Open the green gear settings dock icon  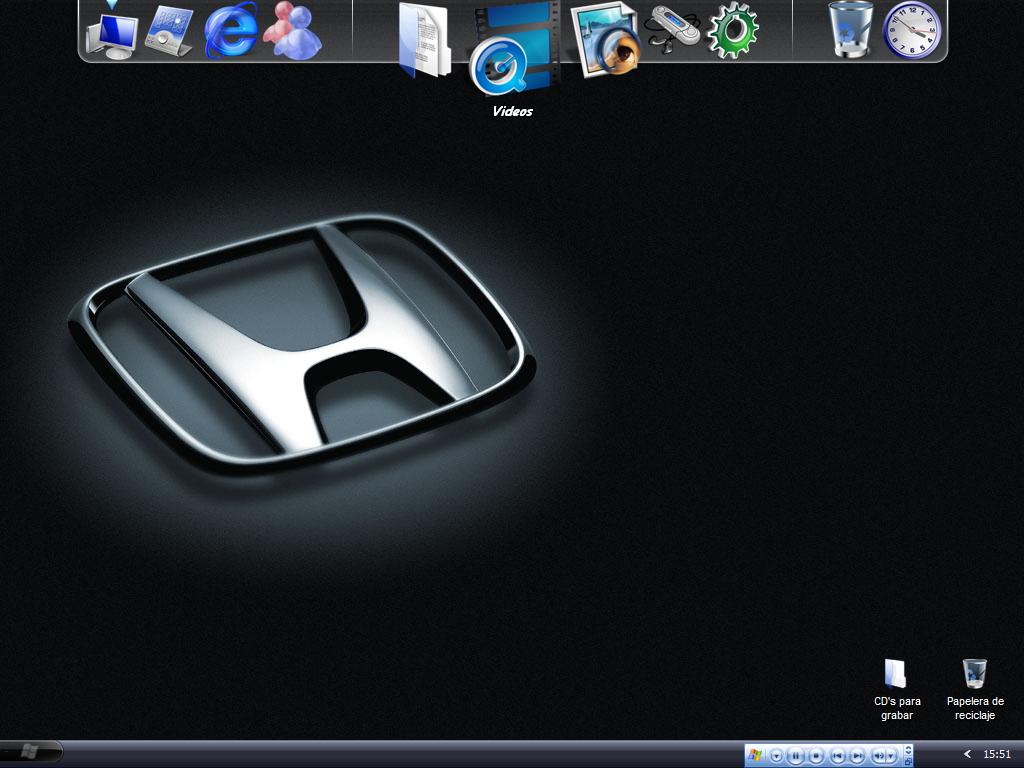coord(733,31)
